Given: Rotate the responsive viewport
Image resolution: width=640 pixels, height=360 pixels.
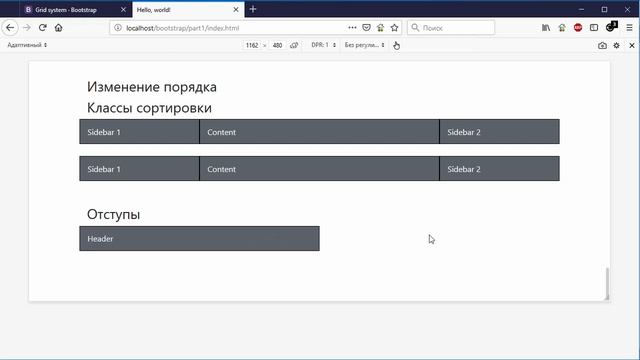Looking at the screenshot, I should click(294, 45).
